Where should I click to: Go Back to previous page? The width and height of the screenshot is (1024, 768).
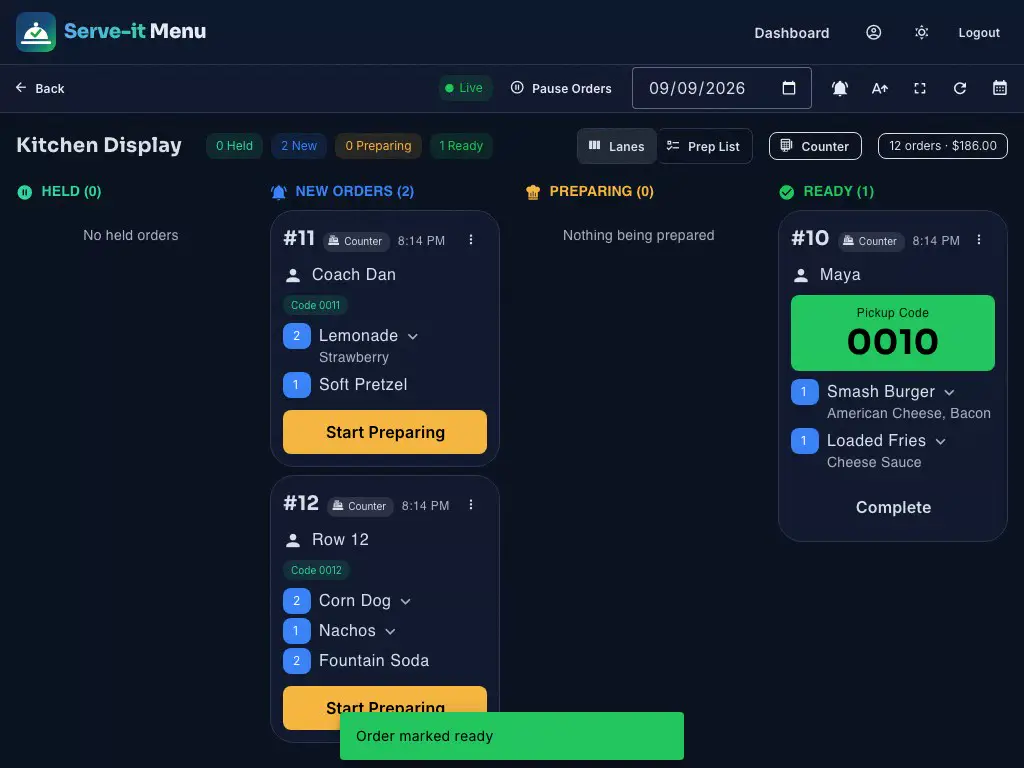[x=40, y=88]
